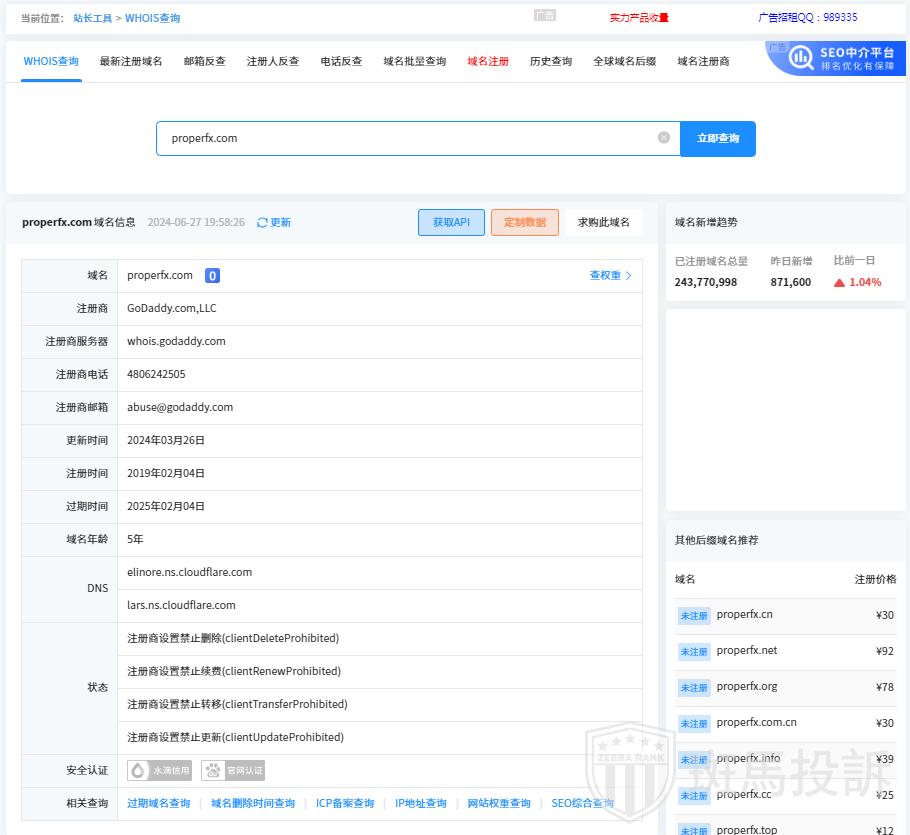Image resolution: width=910 pixels, height=835 pixels.
Task: Click the blue weight badge next to properfx.com
Action: click(x=212, y=276)
